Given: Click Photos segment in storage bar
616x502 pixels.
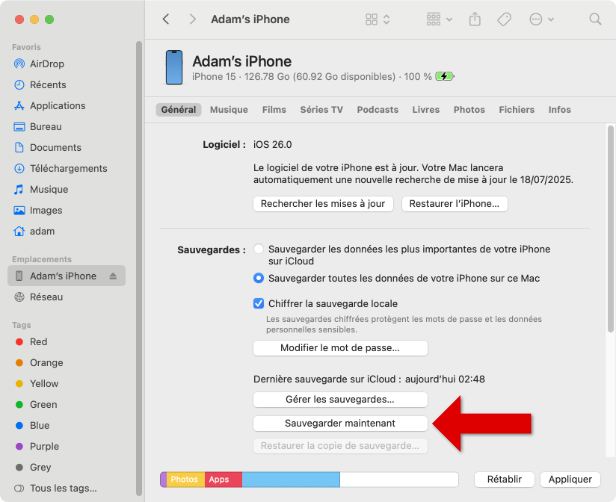Looking at the screenshot, I should pos(185,480).
